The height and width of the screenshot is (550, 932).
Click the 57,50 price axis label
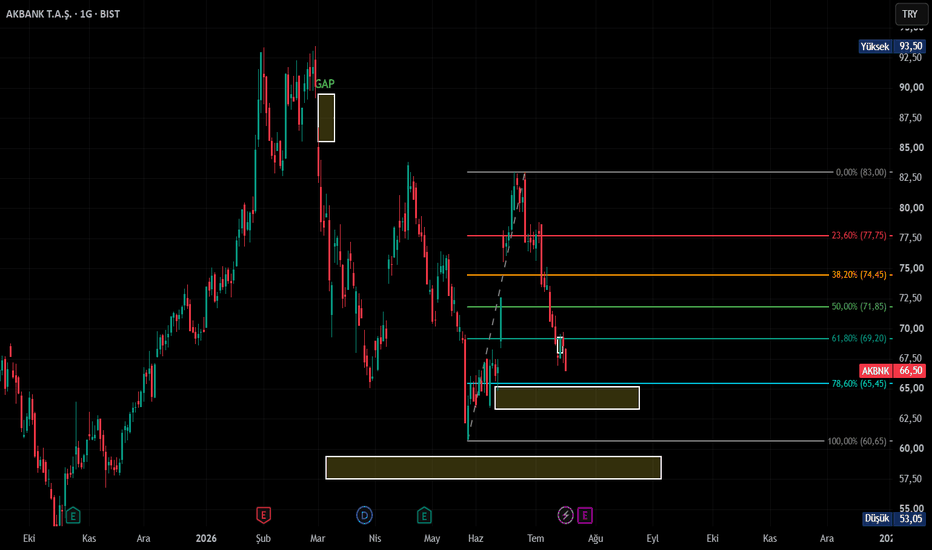(x=911, y=479)
